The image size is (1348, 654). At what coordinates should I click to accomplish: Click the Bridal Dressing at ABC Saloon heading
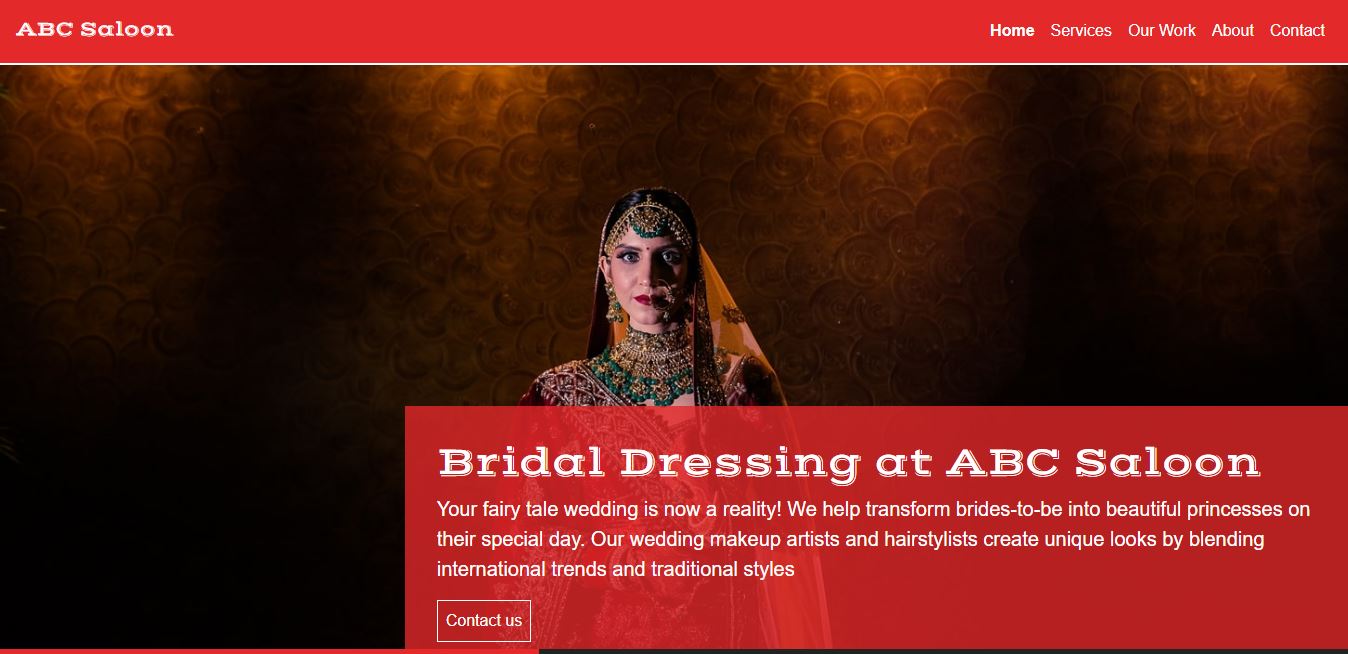pyautogui.click(x=849, y=462)
